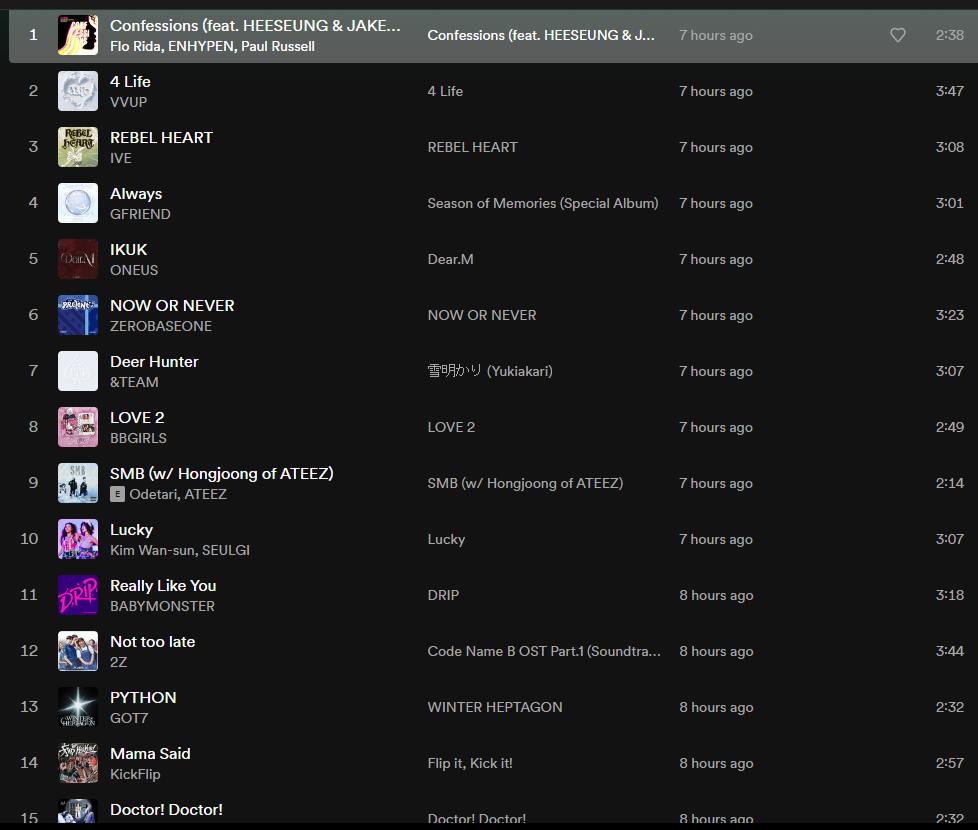978x830 pixels.
Task: Click the Lucky album cover thumbnail
Action: [x=78, y=539]
